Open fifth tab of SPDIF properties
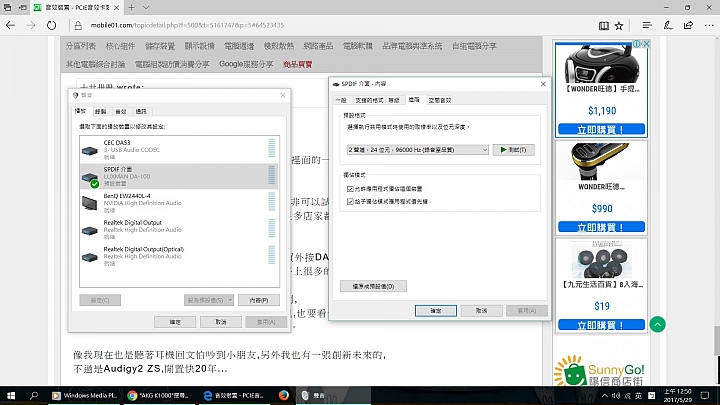Screen dimensions: 720x405 pyautogui.click(x=440, y=100)
